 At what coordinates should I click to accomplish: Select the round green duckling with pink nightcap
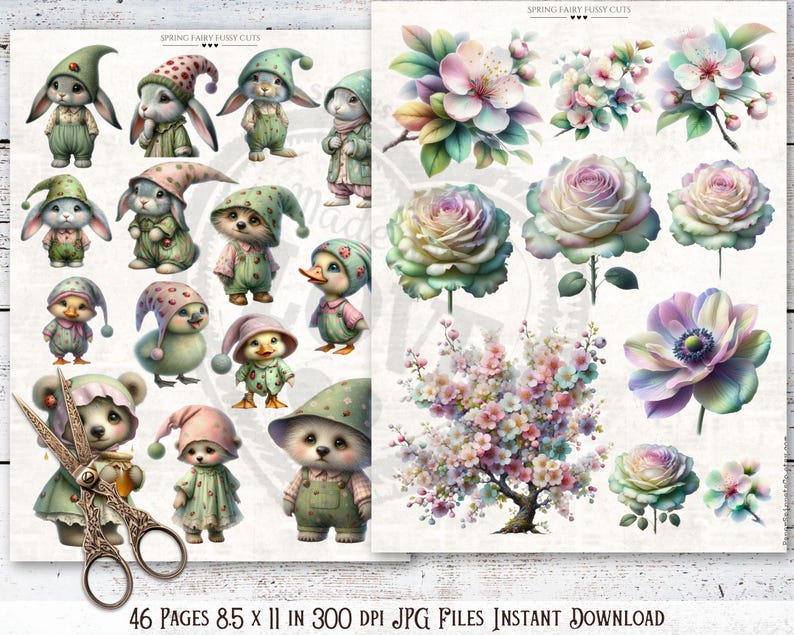171,334
